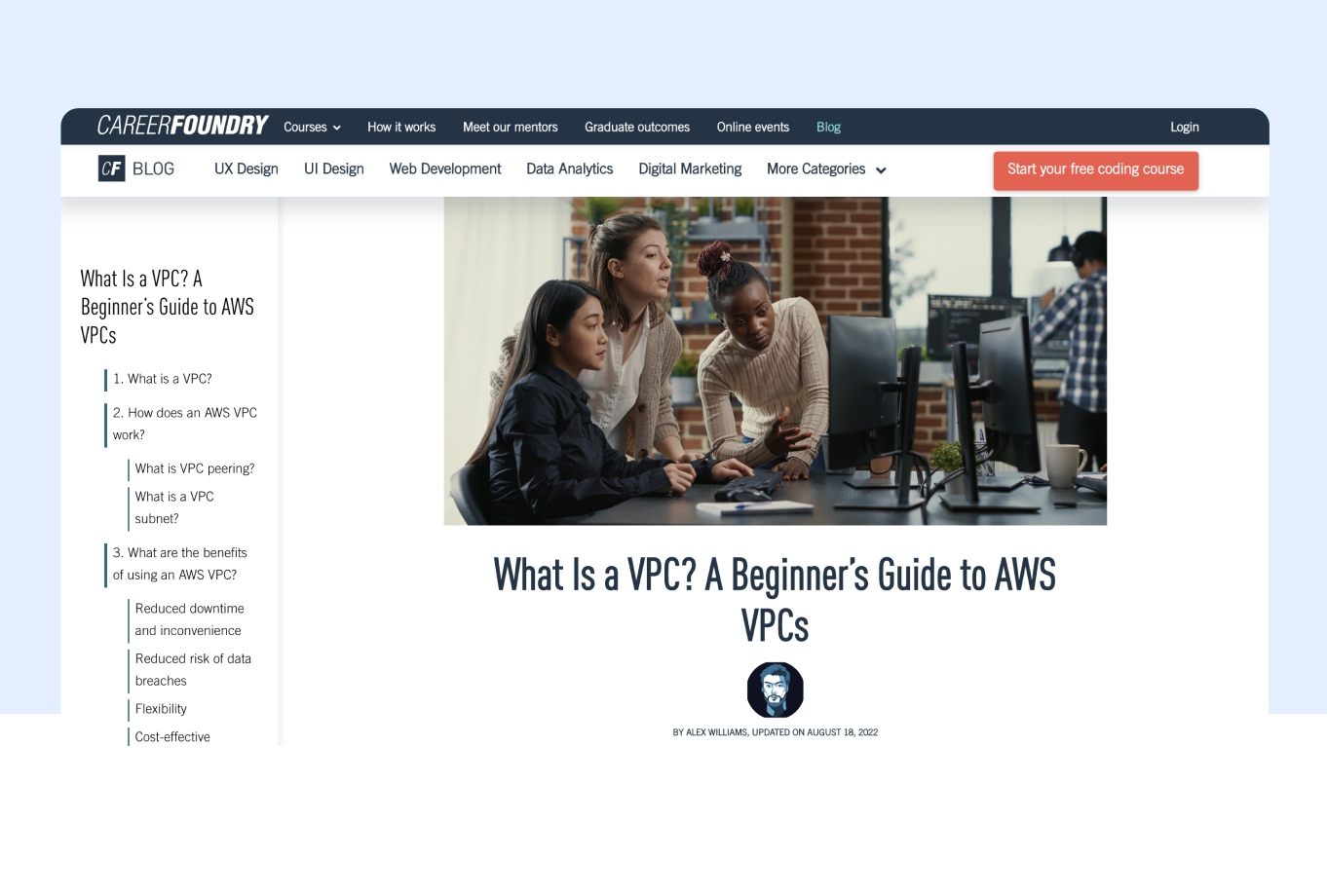Image resolution: width=1327 pixels, height=896 pixels.
Task: Open Graduate outcomes
Action: click(636, 127)
